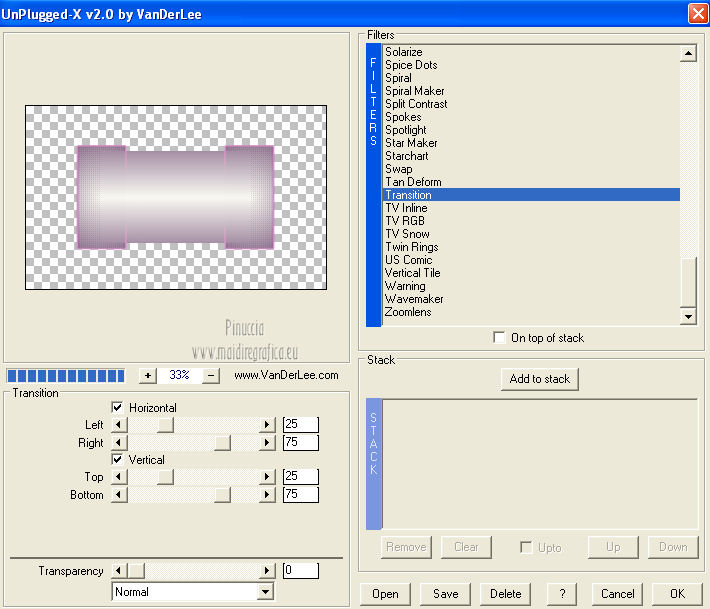Viewport: 710px width, 609px height.
Task: Uncheck the Horizontal checkbox
Action: [117, 407]
